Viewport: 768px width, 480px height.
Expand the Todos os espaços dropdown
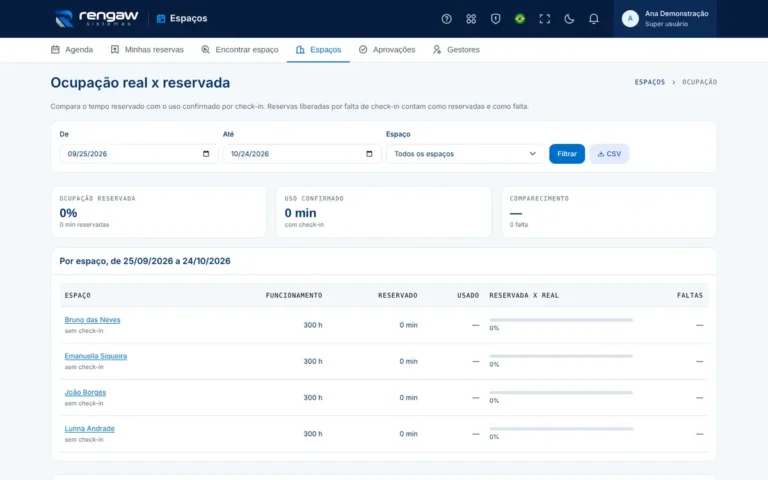pos(465,154)
